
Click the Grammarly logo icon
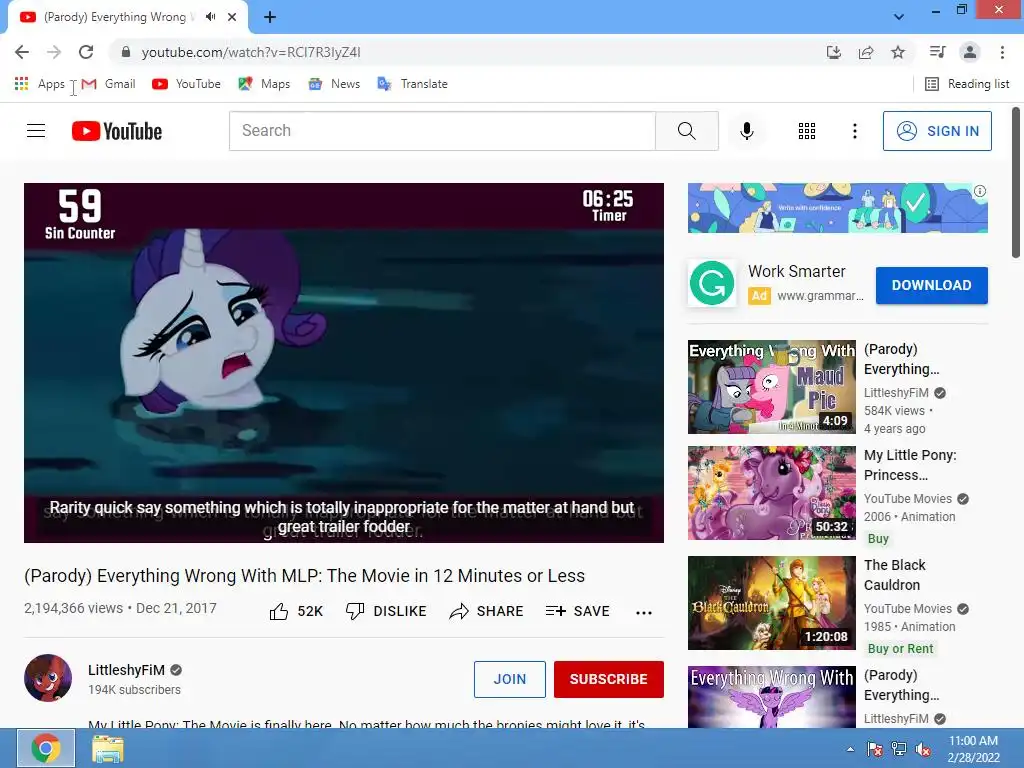click(712, 283)
